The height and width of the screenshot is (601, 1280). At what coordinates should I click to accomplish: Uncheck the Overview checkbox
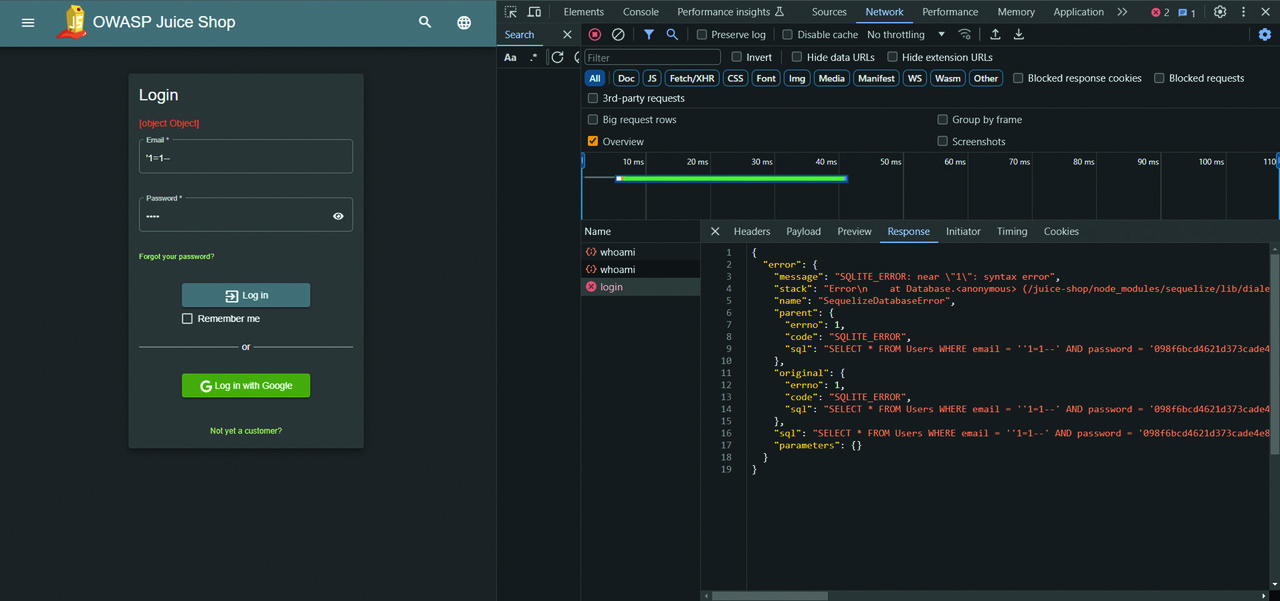(x=593, y=141)
